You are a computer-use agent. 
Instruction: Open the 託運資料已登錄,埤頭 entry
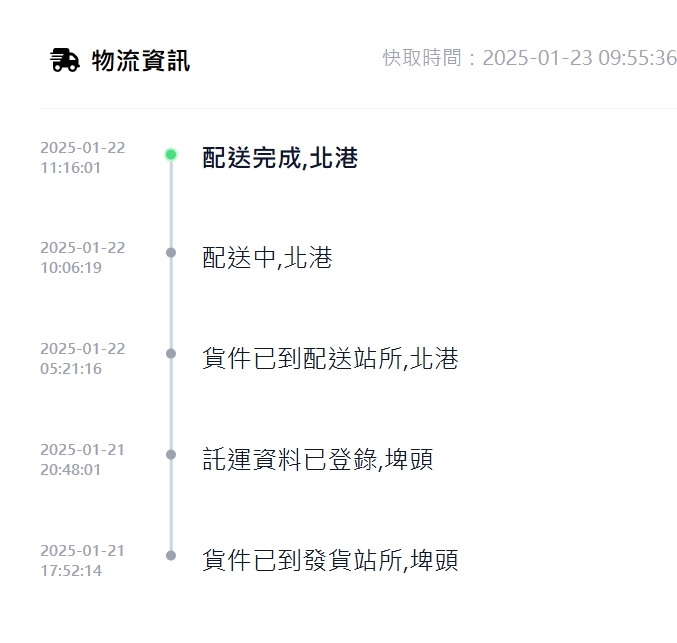click(x=317, y=460)
